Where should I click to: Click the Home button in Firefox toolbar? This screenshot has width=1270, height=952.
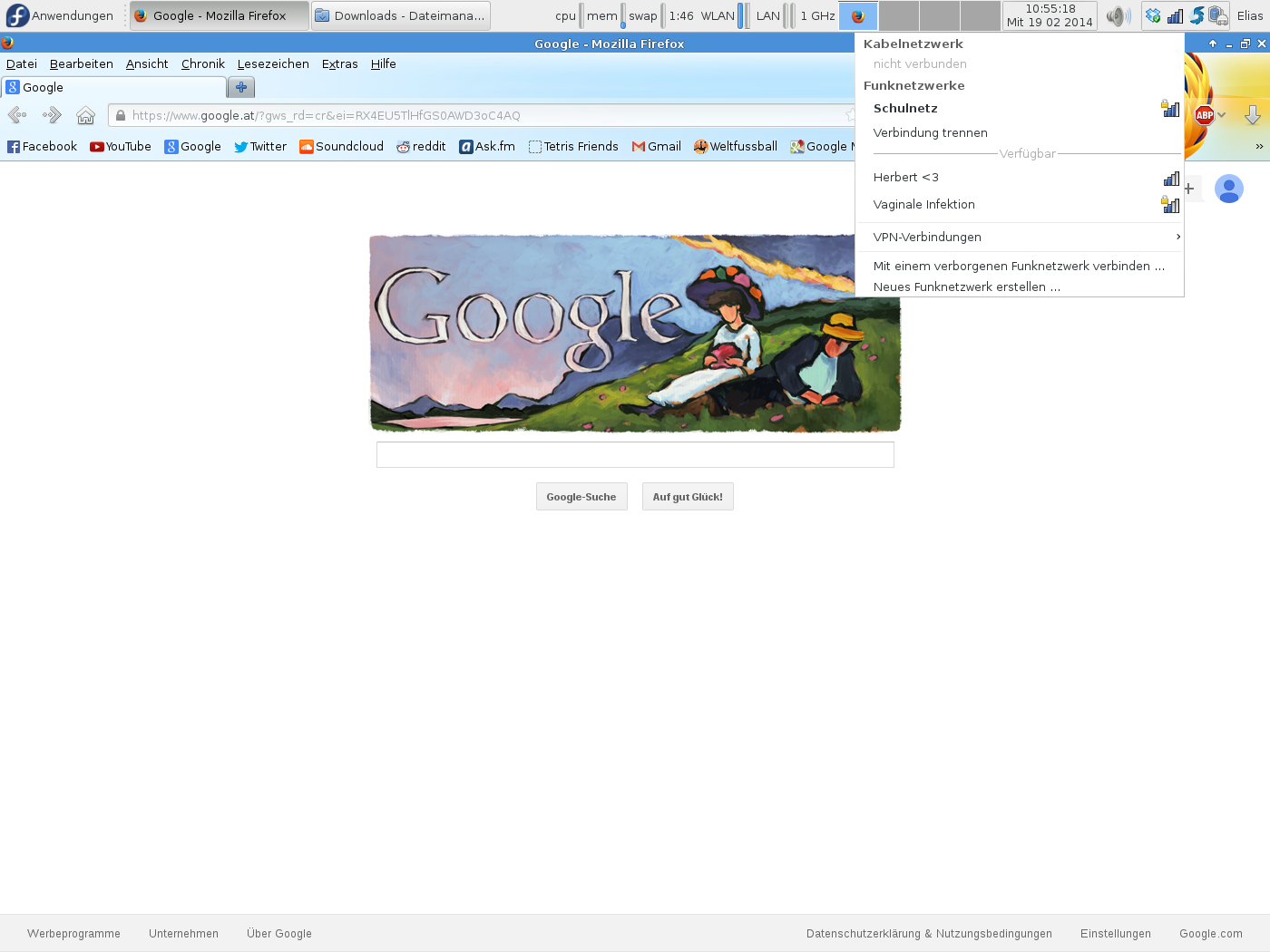[85, 115]
